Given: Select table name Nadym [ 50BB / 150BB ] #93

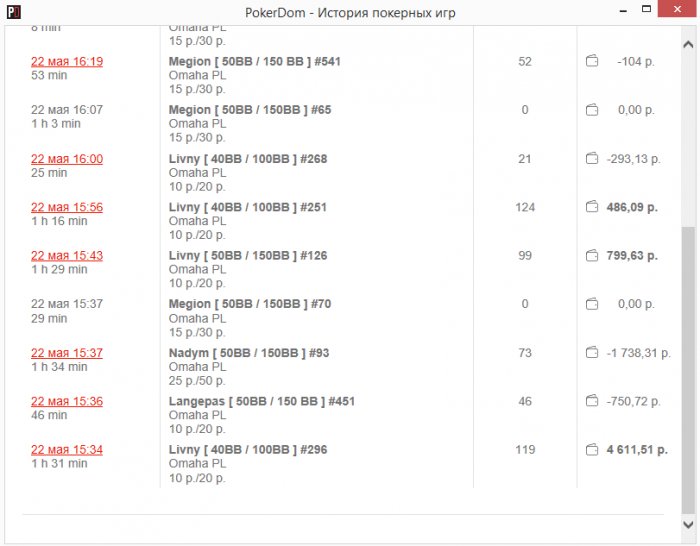Looking at the screenshot, I should pos(249,353).
